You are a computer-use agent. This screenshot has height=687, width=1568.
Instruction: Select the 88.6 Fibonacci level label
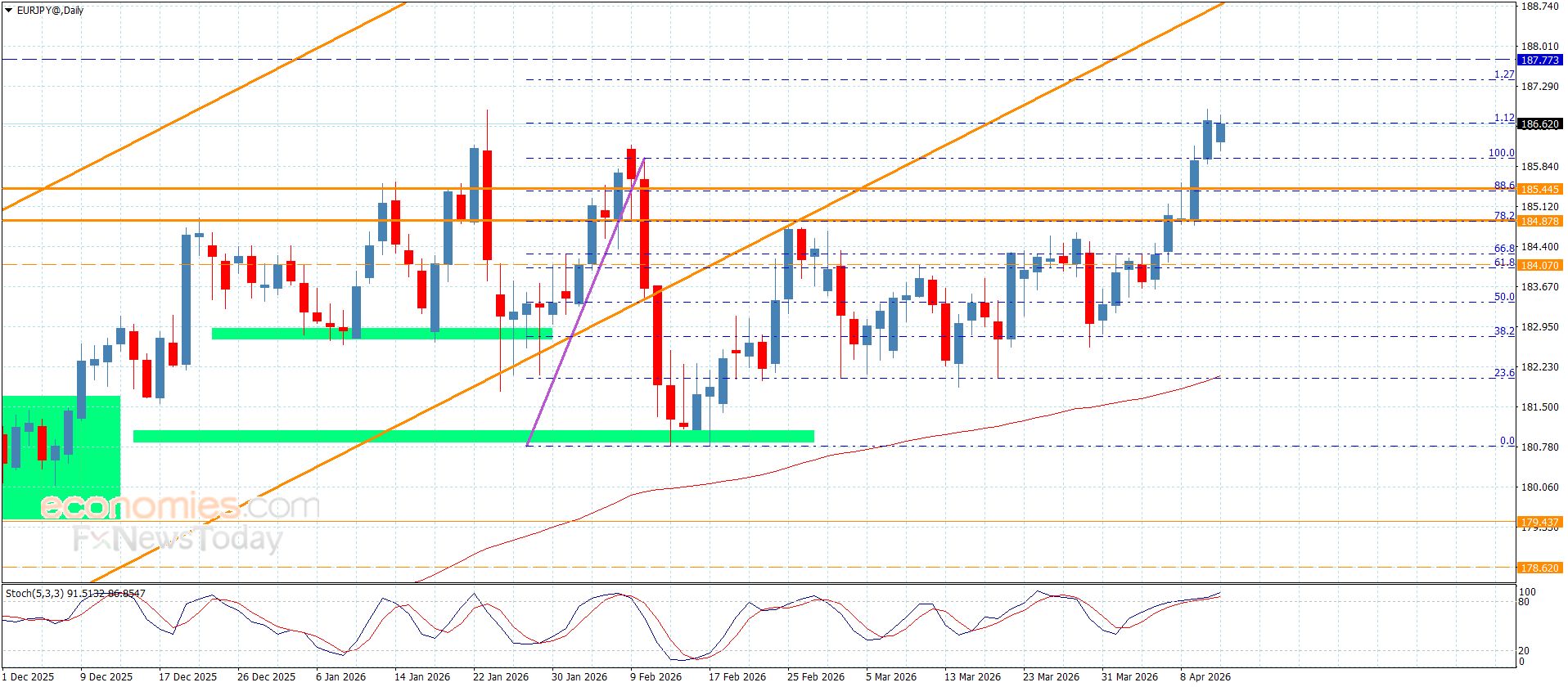pos(1504,186)
